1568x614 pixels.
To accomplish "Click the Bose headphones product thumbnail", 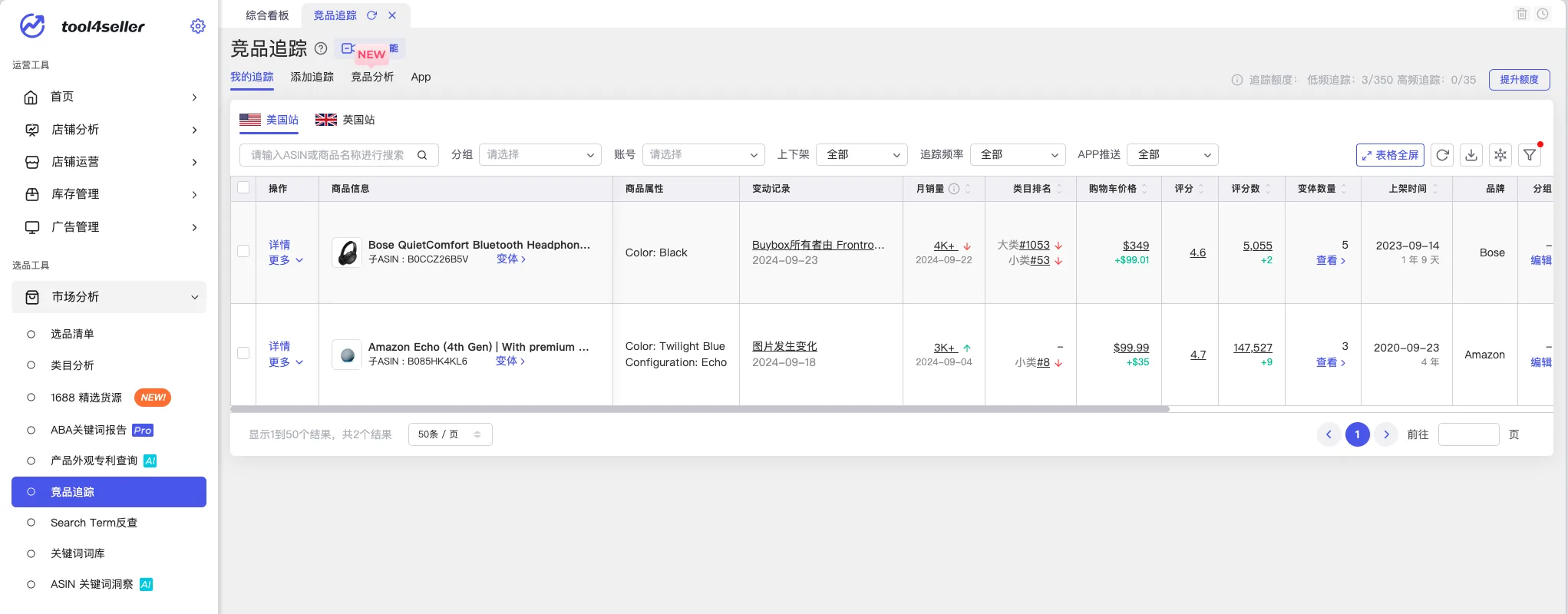I will pos(347,253).
